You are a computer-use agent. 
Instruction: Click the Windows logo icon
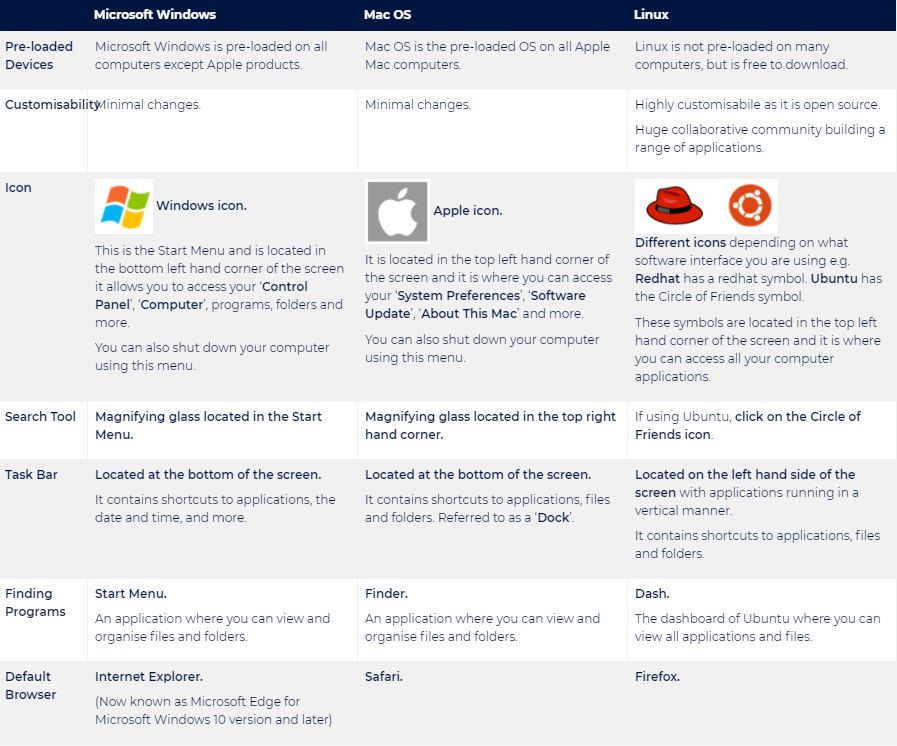[x=124, y=207]
